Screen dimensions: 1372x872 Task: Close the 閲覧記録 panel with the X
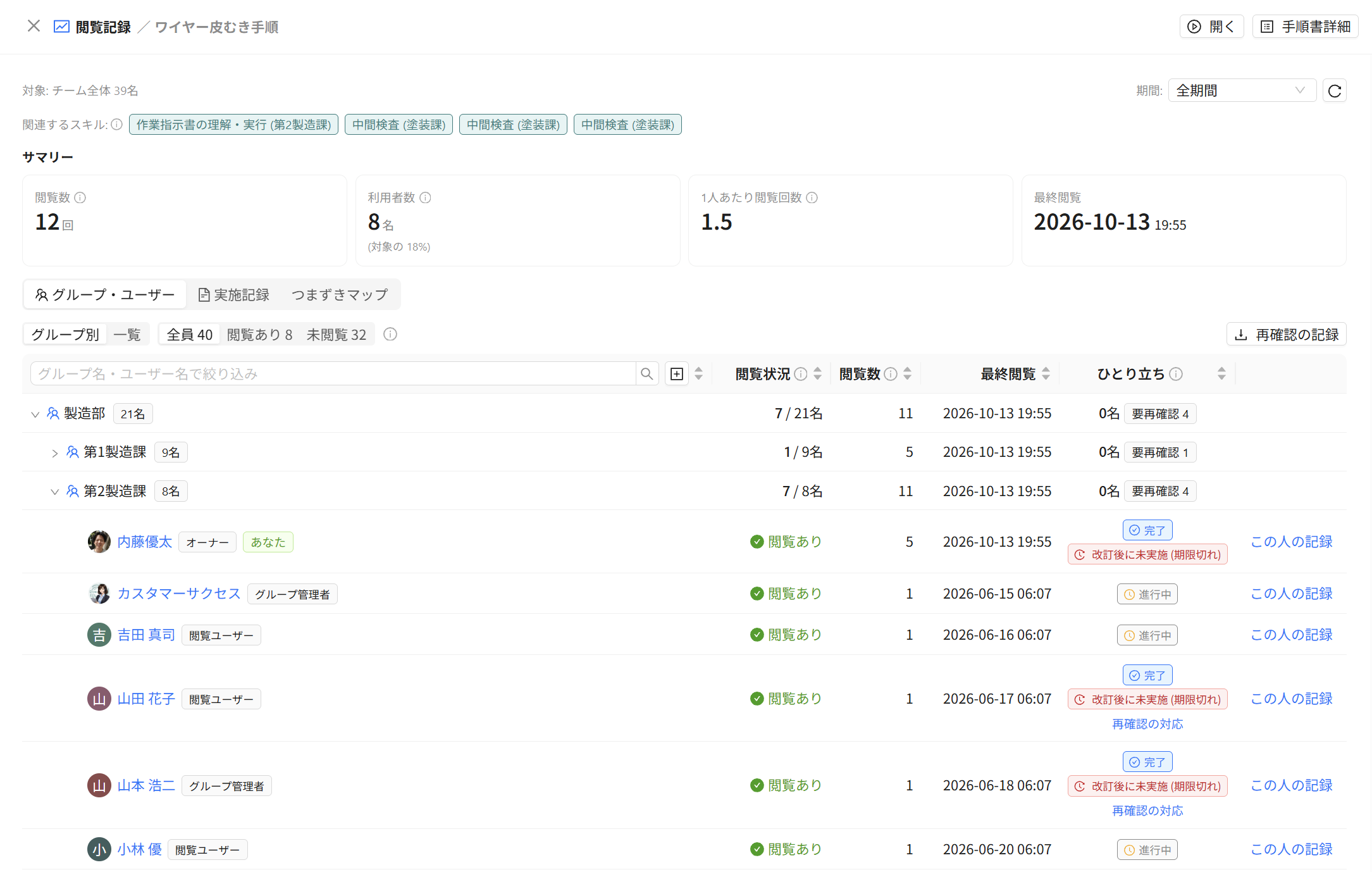pyautogui.click(x=34, y=26)
